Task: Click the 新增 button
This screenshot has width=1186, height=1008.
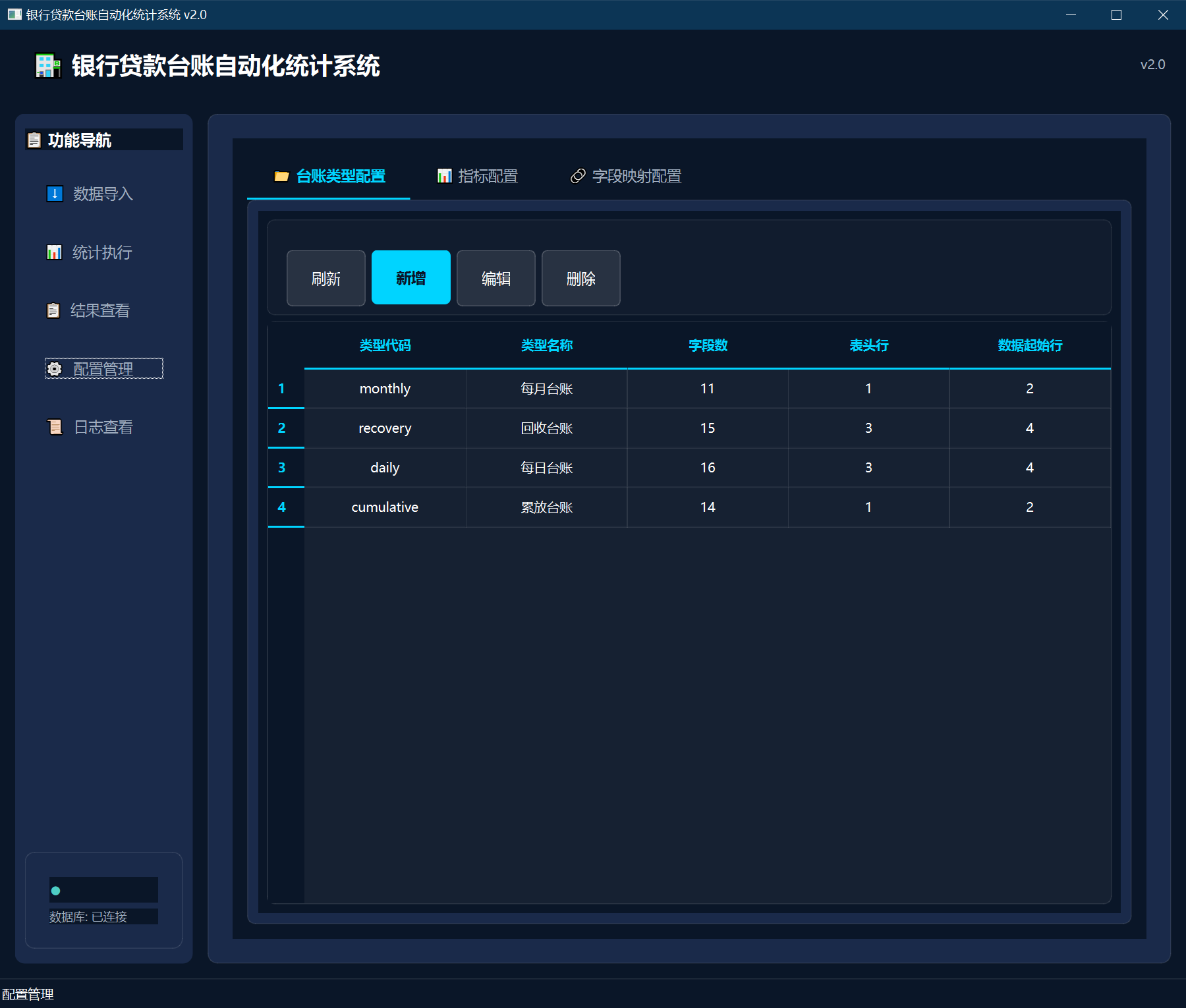Action: tap(410, 278)
